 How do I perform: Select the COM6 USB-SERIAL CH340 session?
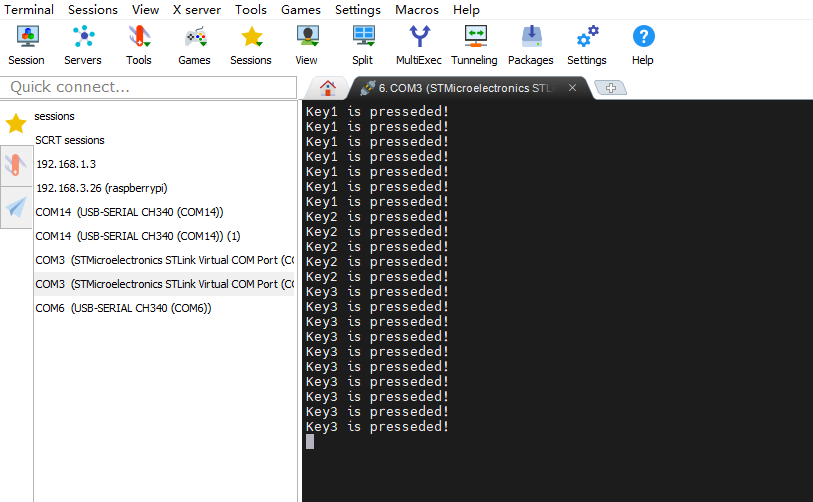(123, 308)
